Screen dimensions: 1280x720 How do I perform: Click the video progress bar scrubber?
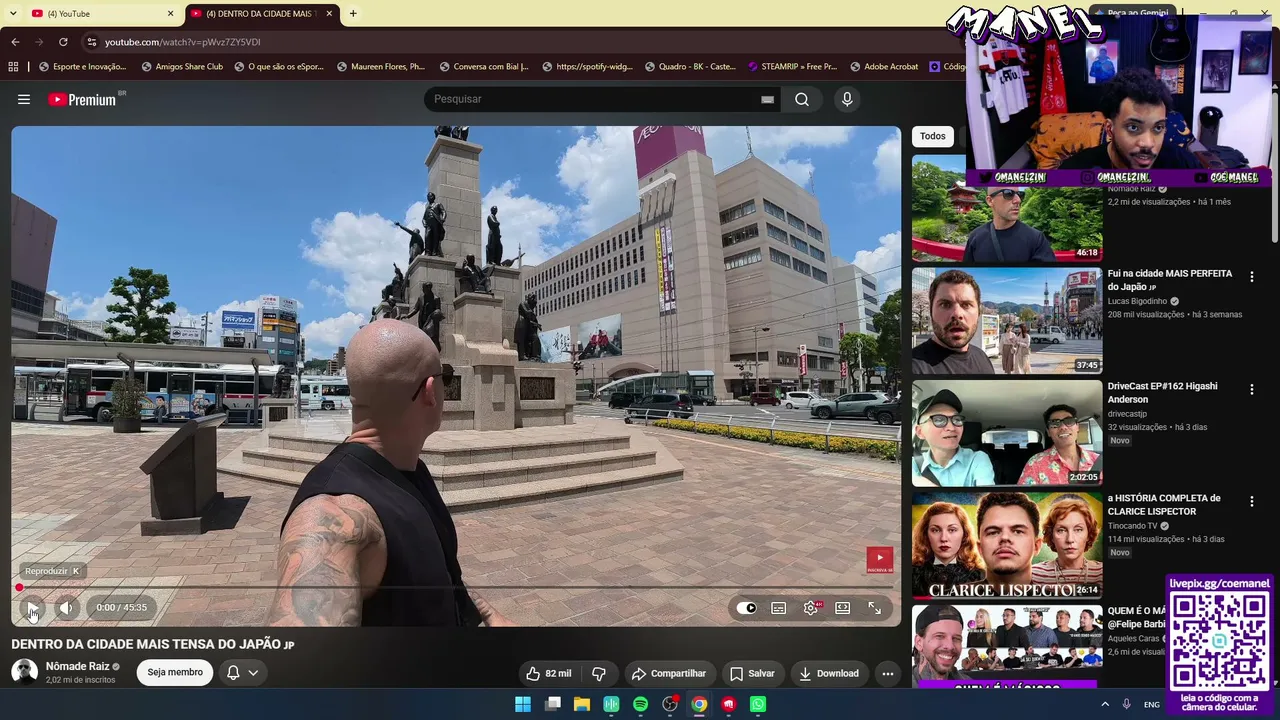[x=19, y=588]
